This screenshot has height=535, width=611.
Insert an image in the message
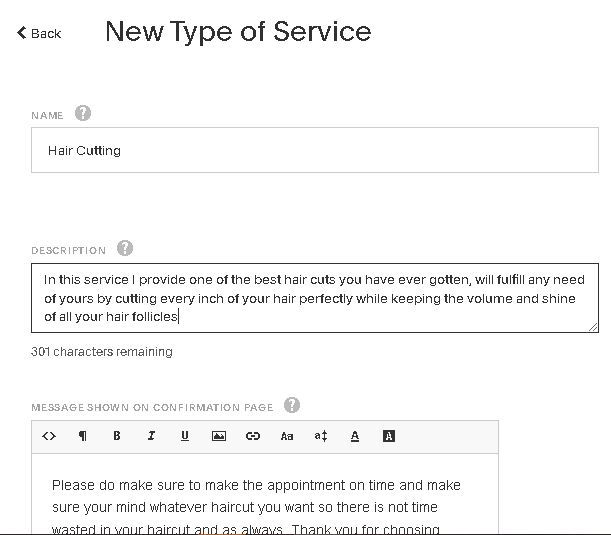coord(219,436)
